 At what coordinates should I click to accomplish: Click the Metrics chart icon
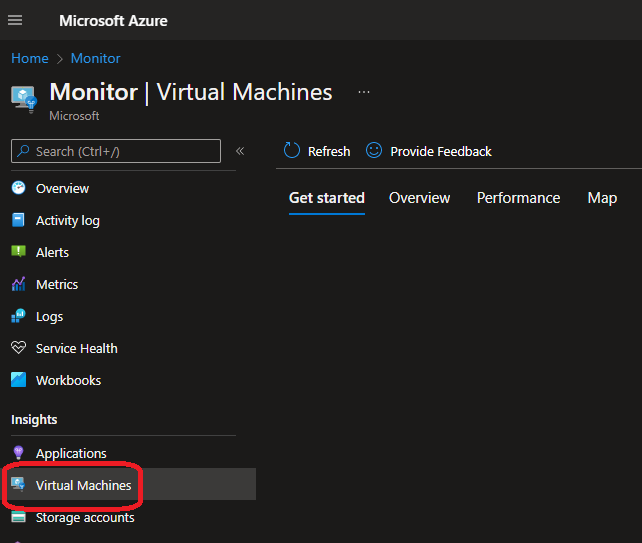click(x=18, y=284)
